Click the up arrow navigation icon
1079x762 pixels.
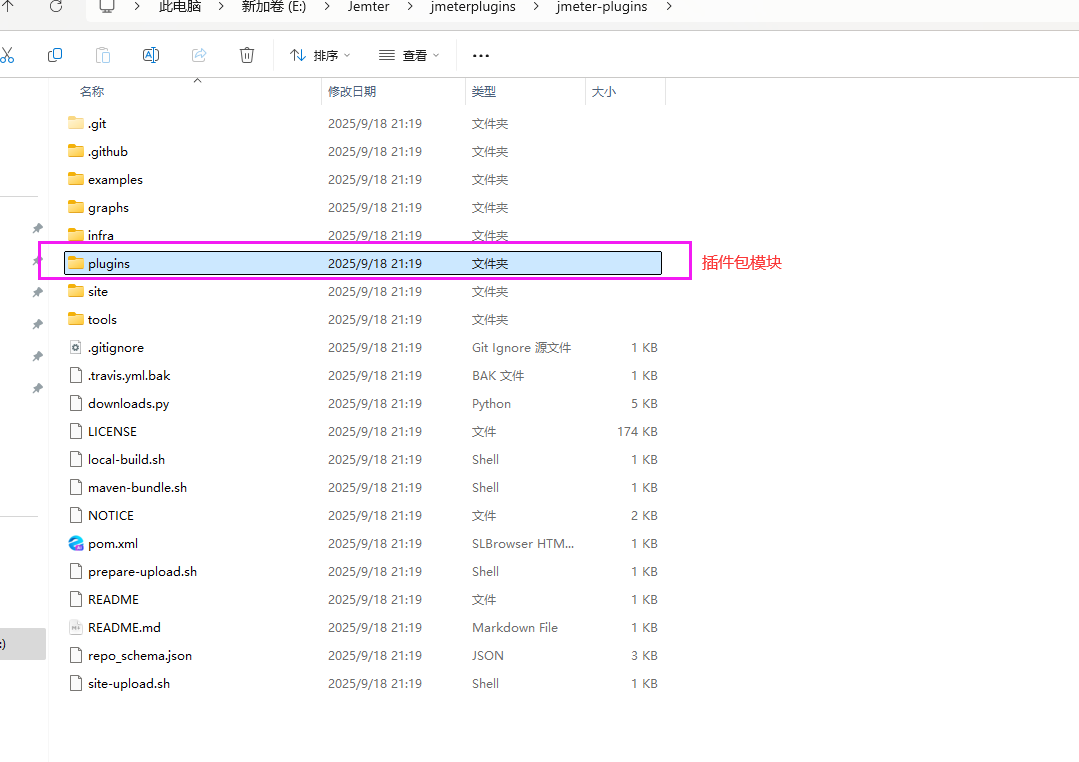point(8,6)
